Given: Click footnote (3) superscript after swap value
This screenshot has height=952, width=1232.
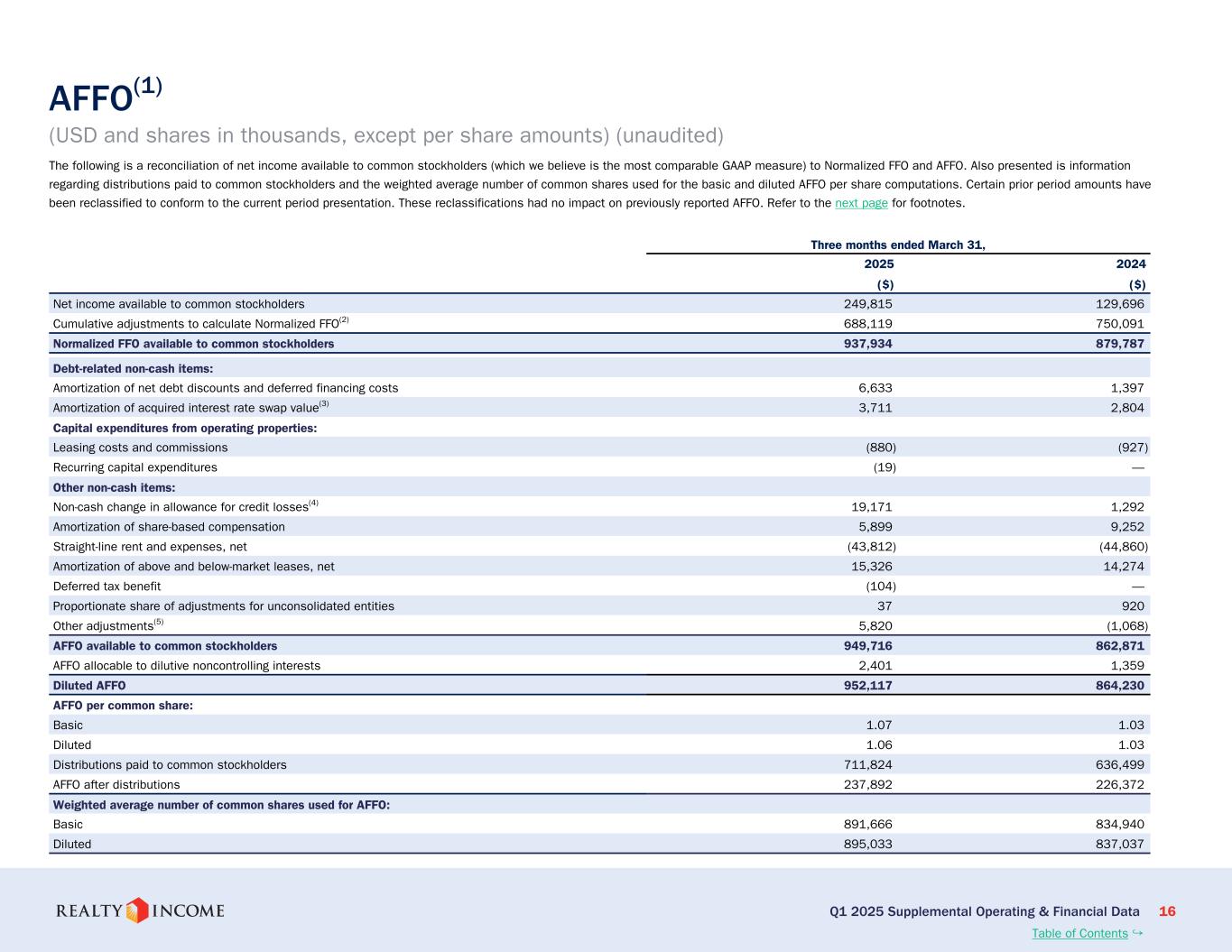Looking at the screenshot, I should tap(324, 404).
